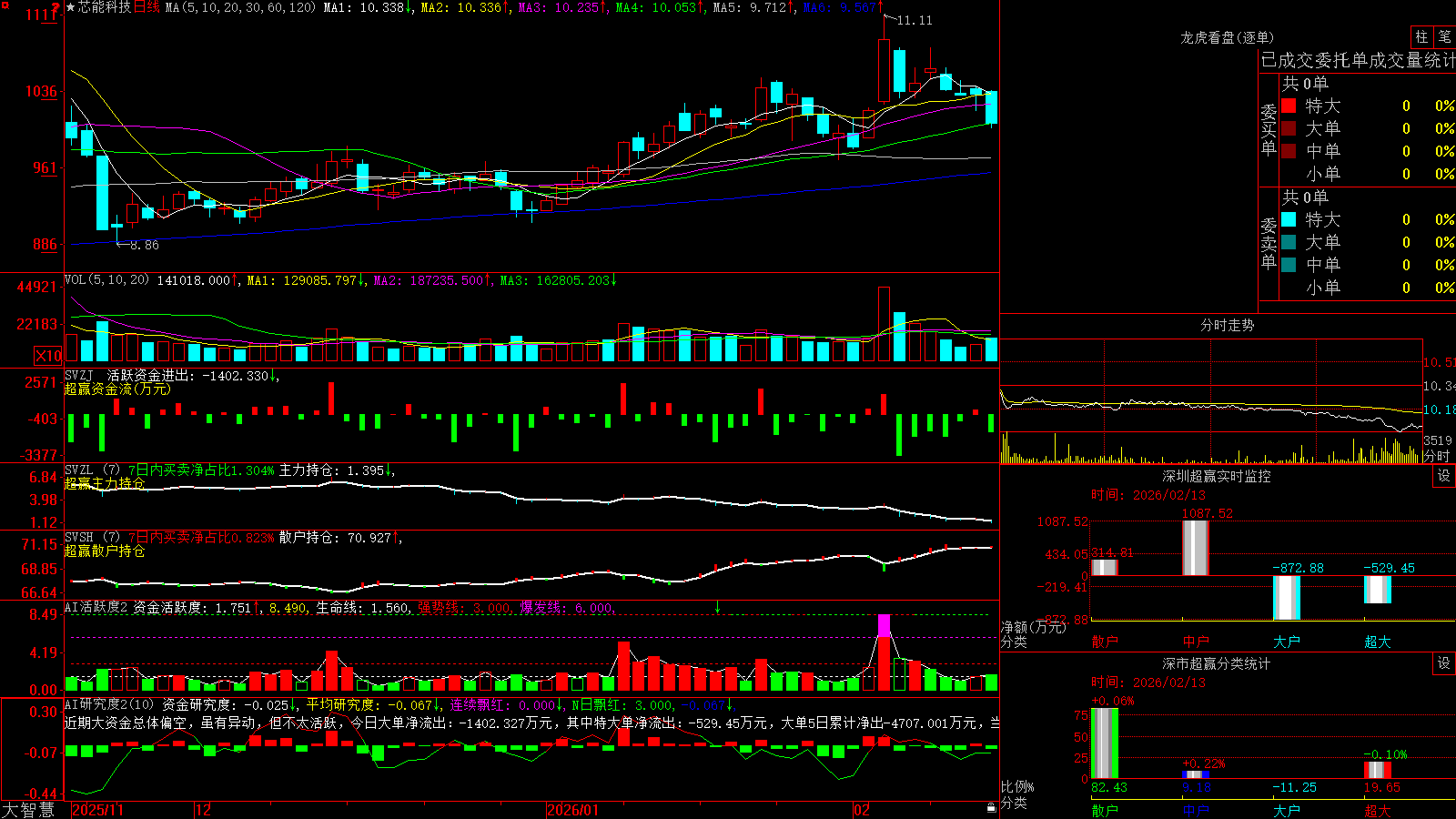Click the -872.88 大户 cyan bar

click(1287, 598)
